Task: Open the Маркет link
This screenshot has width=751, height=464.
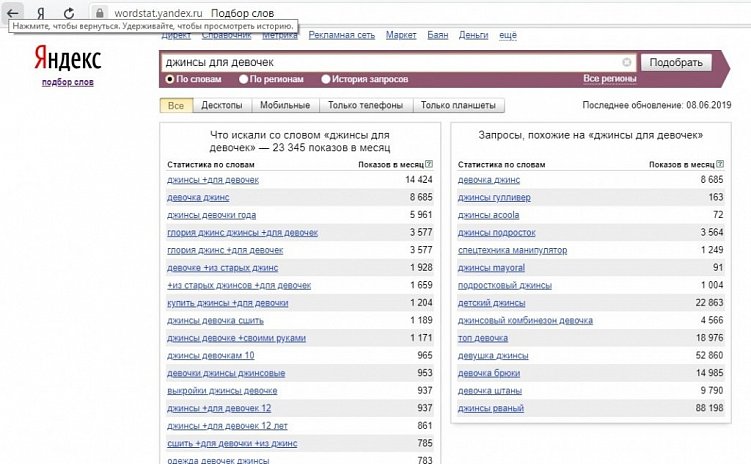Action: (401, 35)
